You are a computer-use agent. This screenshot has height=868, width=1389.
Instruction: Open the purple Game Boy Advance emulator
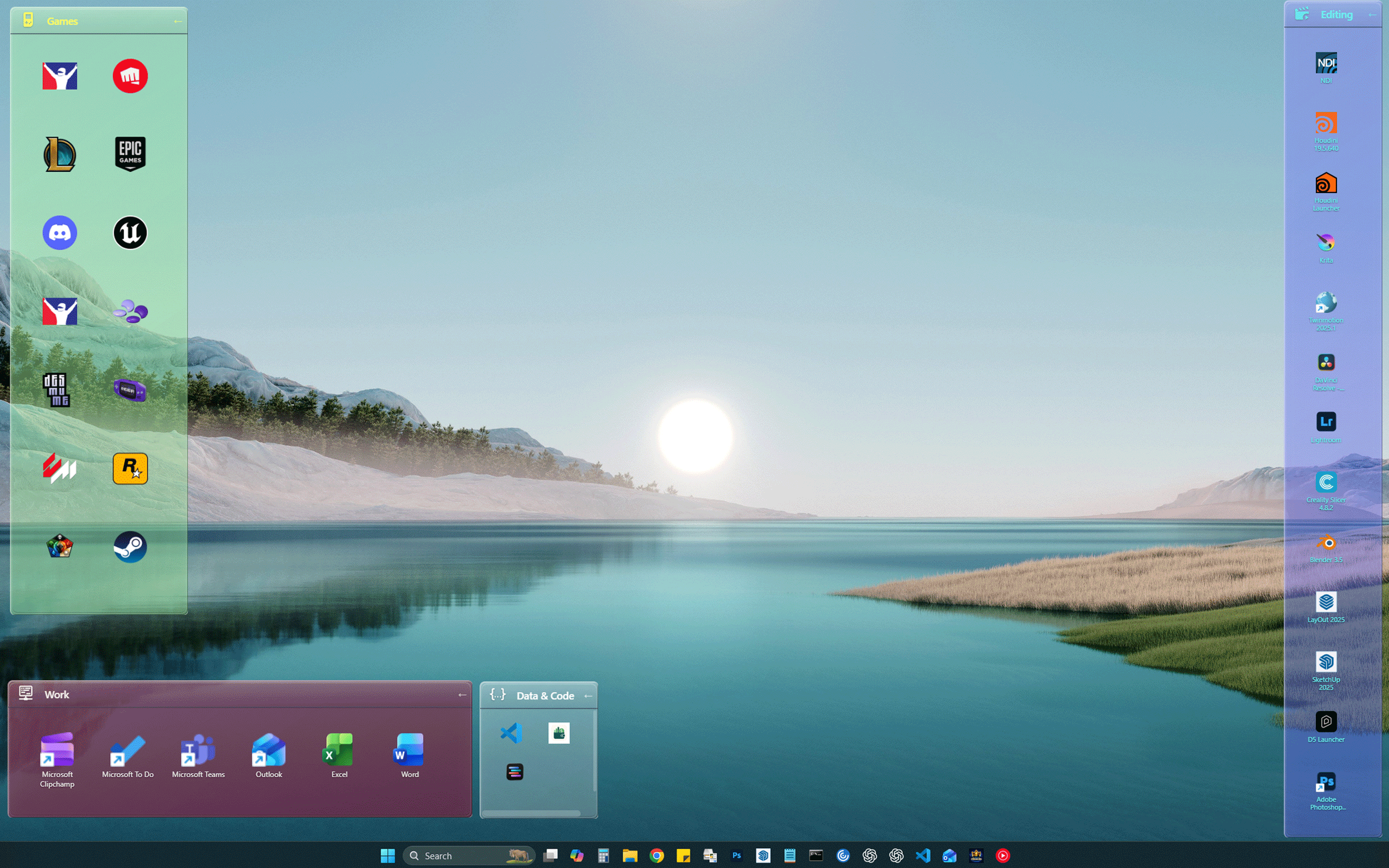click(130, 391)
